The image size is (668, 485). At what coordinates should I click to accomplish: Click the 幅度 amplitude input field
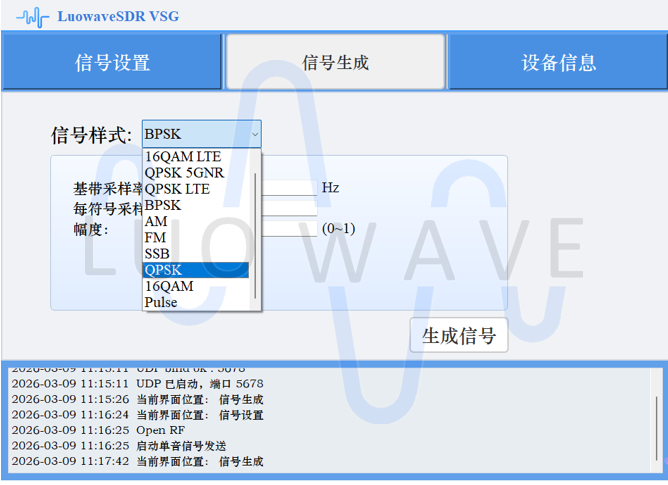coord(289,229)
